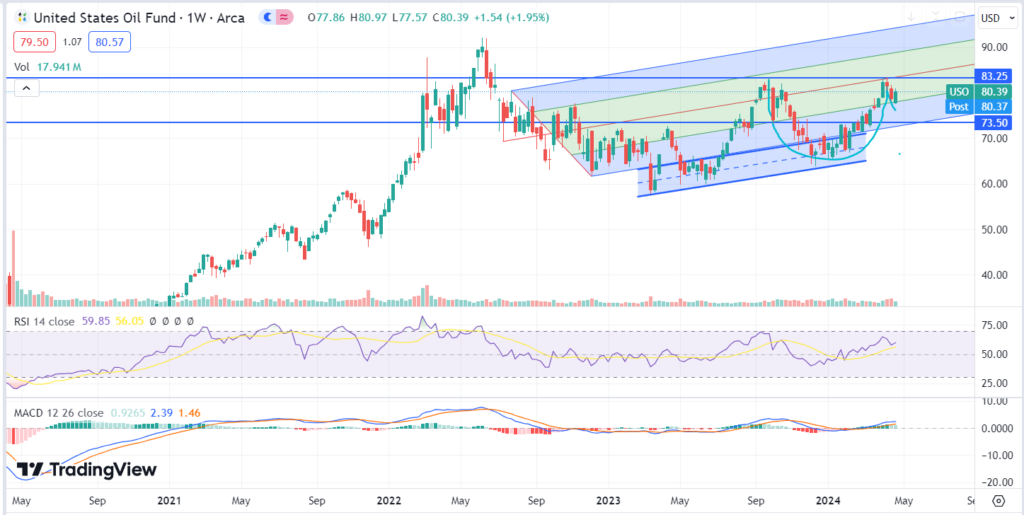Click the 10.00 MACD axis level

click(x=991, y=401)
